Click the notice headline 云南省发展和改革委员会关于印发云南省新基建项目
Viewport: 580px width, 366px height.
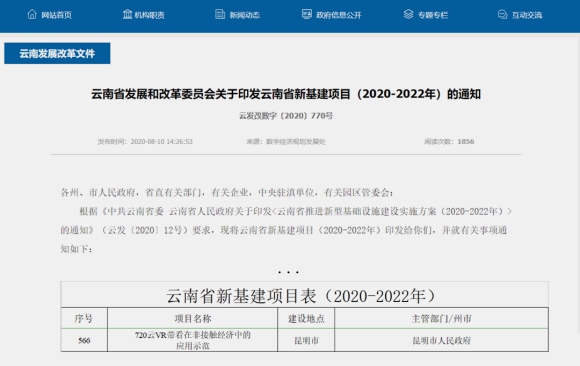tap(286, 94)
